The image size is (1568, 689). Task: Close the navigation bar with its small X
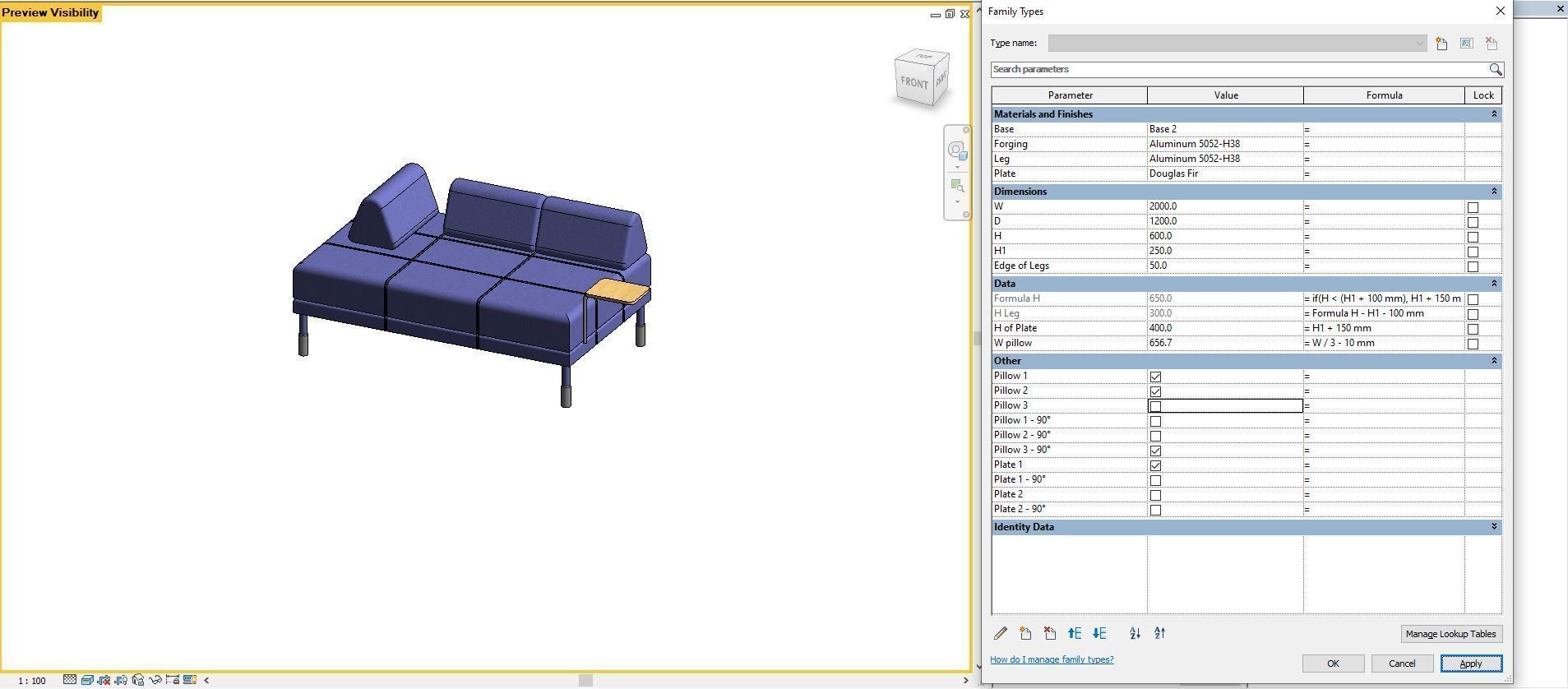tap(966, 130)
